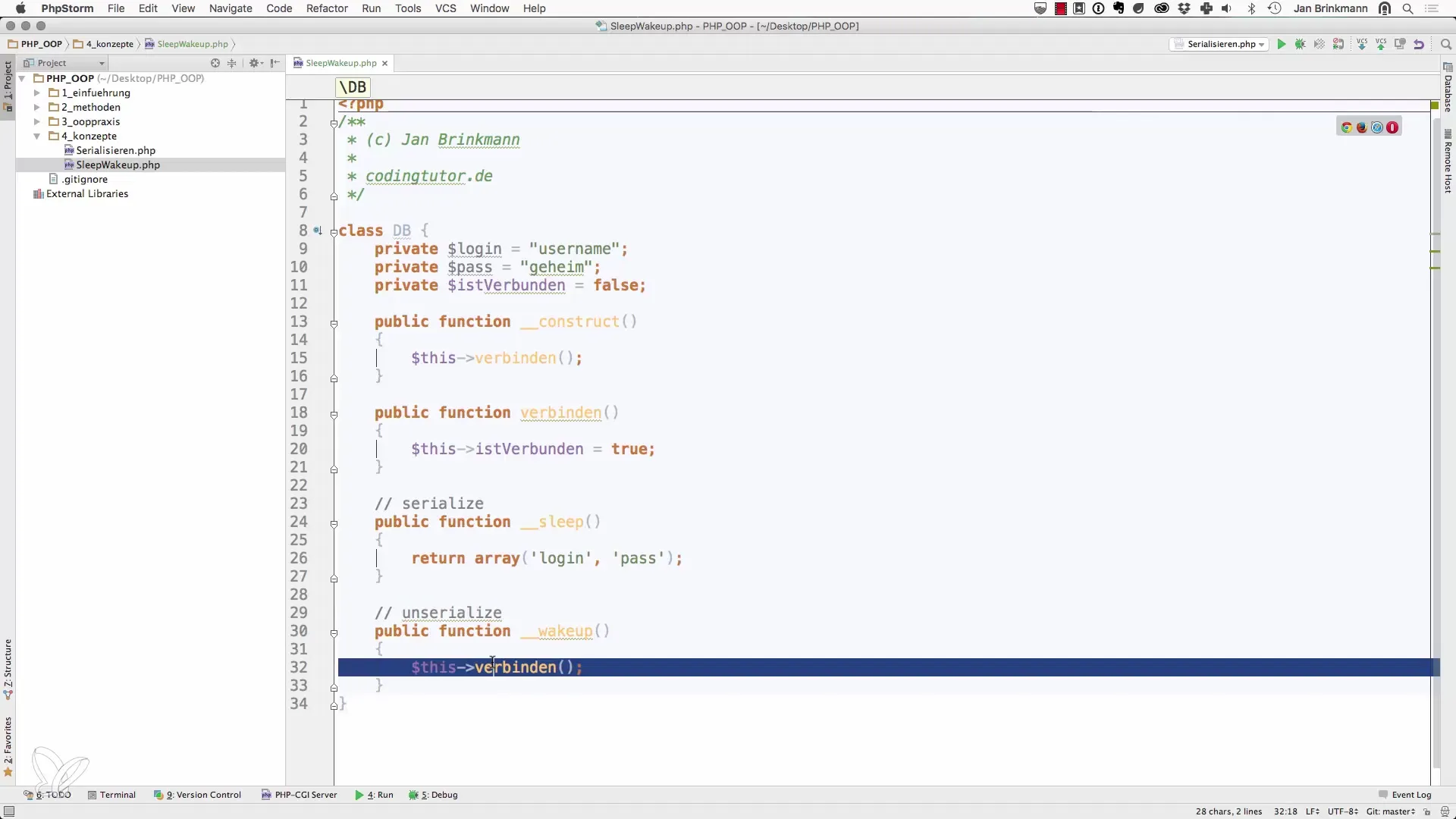The height and width of the screenshot is (819, 1456).
Task: Toggle tool window buttons quick-access icon
Action: (9, 811)
